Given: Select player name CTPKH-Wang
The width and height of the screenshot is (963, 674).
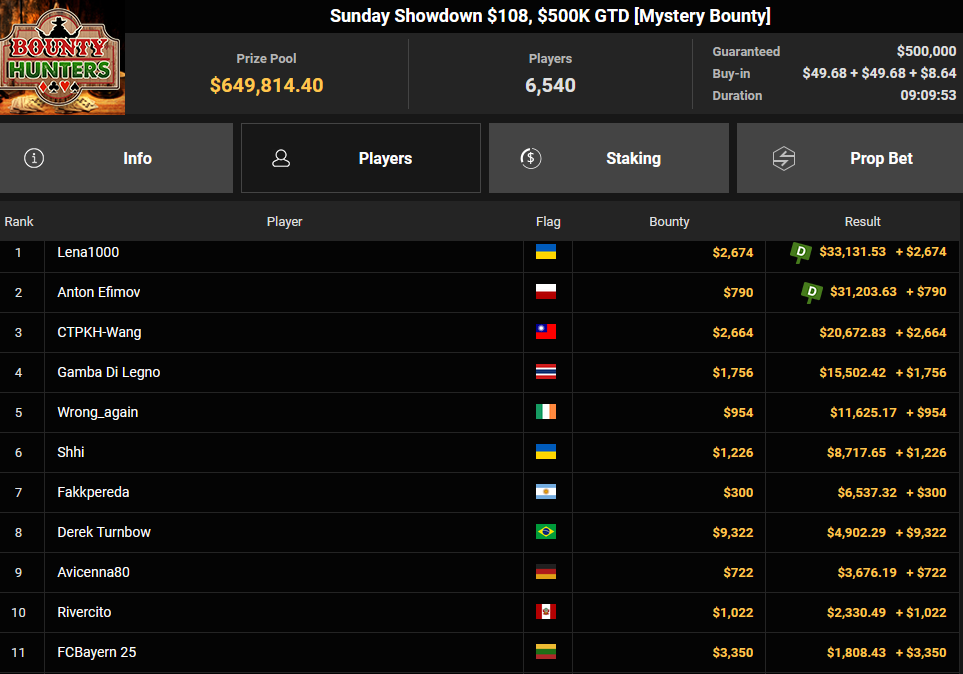Looking at the screenshot, I should [99, 332].
